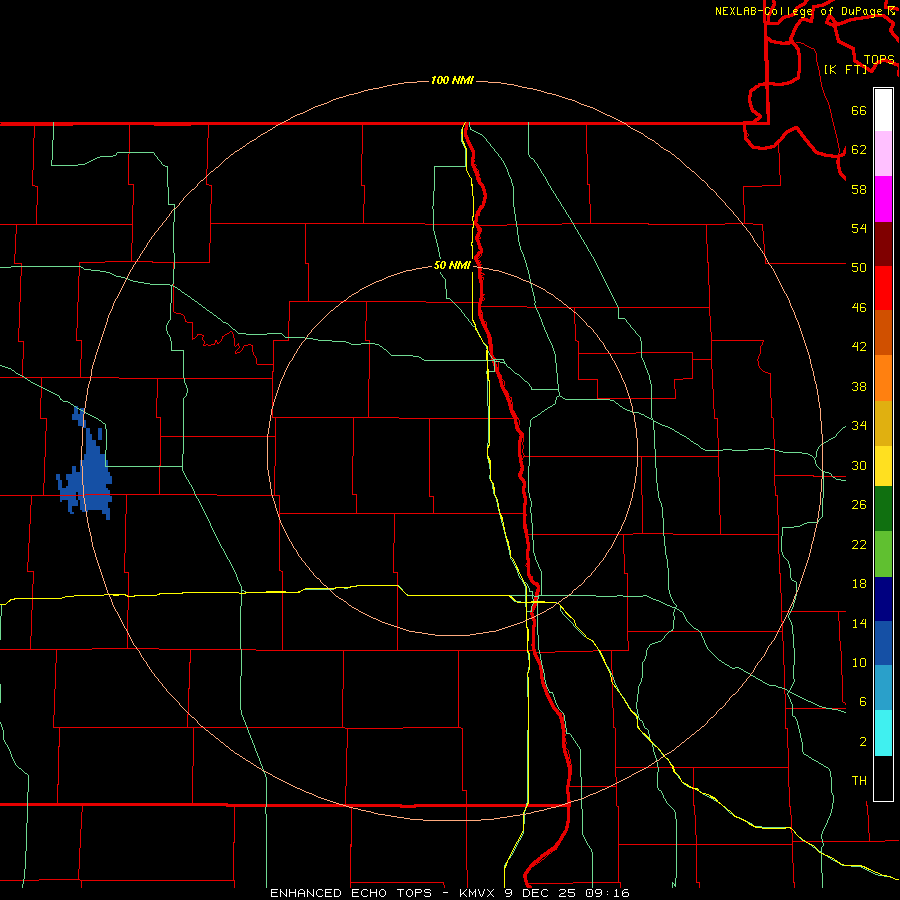Click the legend value "38"

tap(859, 386)
